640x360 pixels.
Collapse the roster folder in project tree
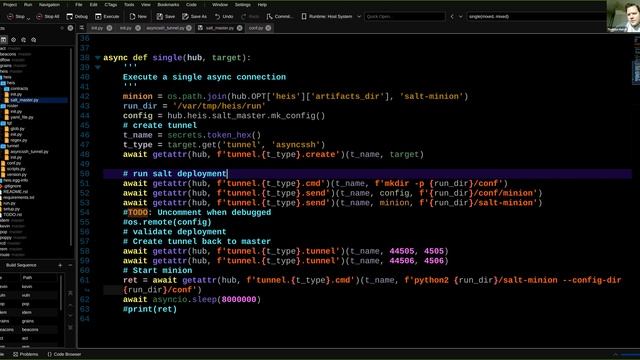click(10, 106)
